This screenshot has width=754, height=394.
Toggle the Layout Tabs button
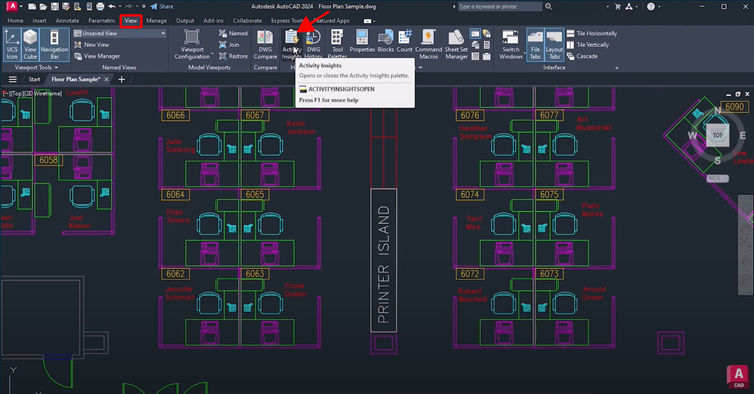coord(554,44)
